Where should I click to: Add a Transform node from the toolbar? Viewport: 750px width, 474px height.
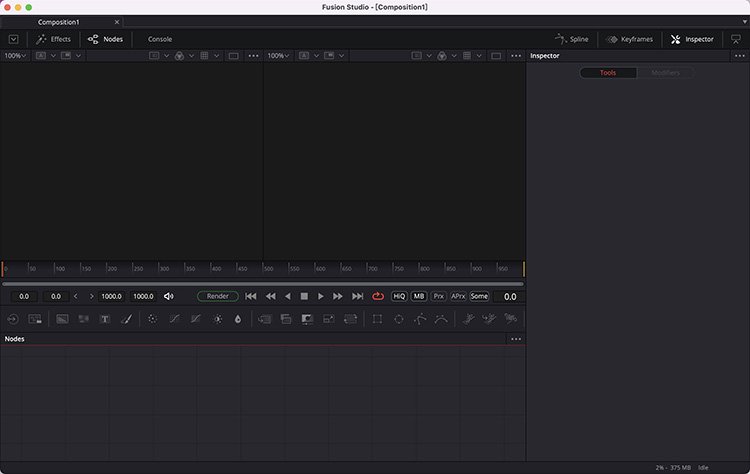point(350,319)
